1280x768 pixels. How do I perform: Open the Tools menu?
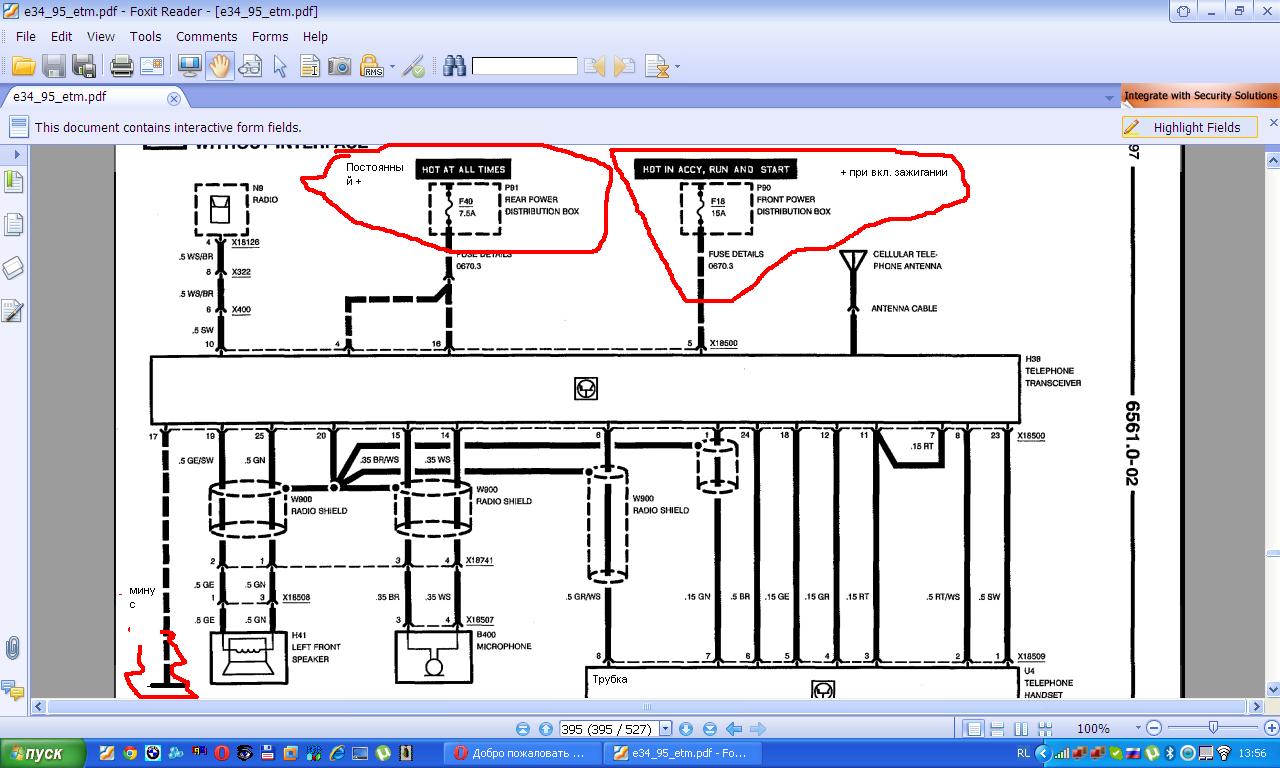pyautogui.click(x=145, y=36)
